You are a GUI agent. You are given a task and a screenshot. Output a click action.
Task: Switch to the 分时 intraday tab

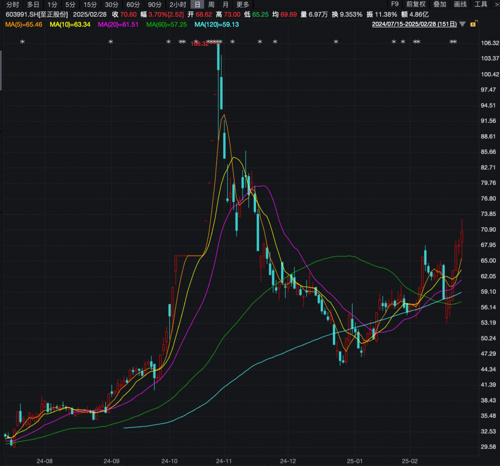(x=13, y=5)
